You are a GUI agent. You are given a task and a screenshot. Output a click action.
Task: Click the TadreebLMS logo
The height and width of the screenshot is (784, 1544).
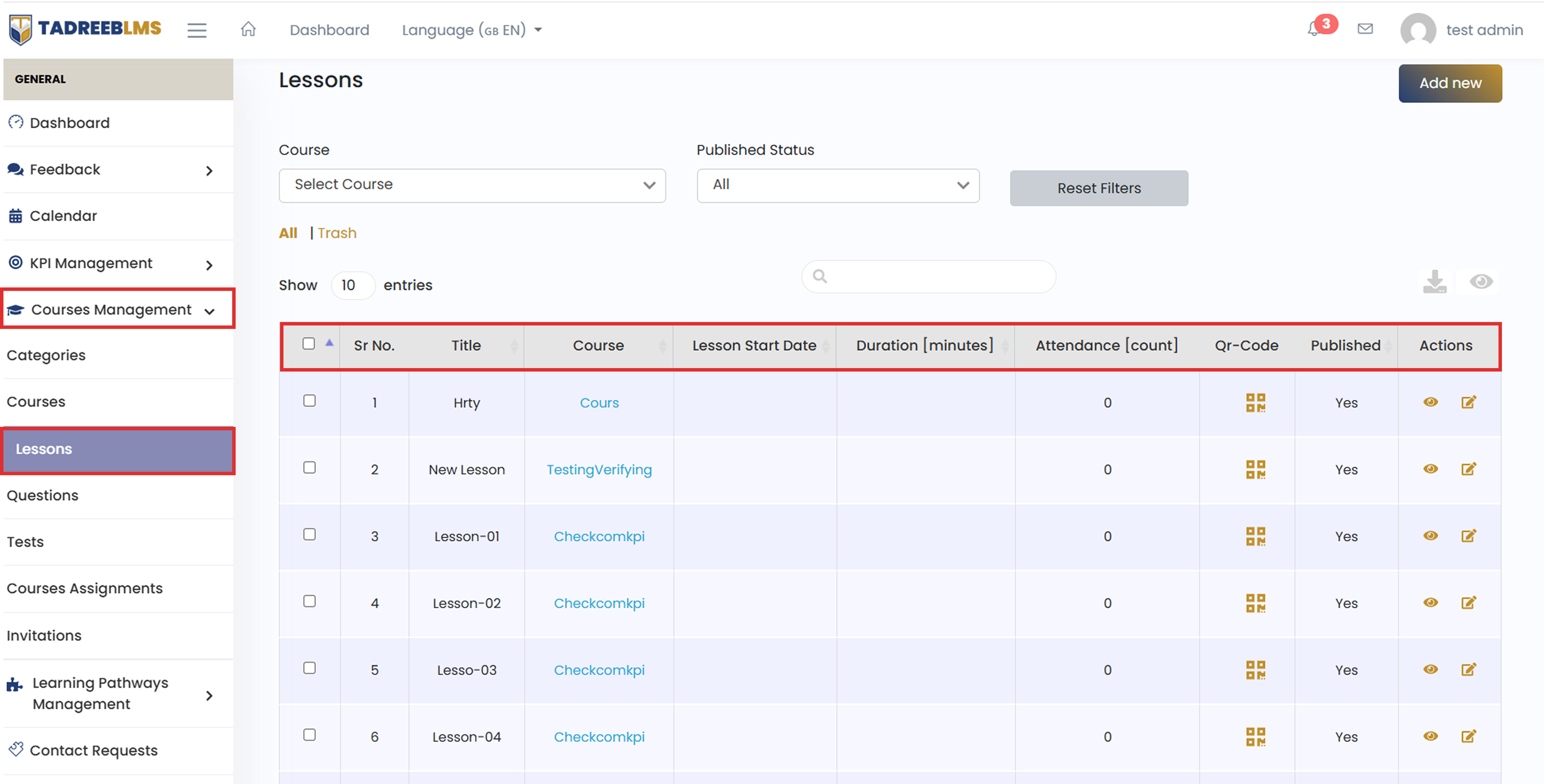[x=85, y=29]
